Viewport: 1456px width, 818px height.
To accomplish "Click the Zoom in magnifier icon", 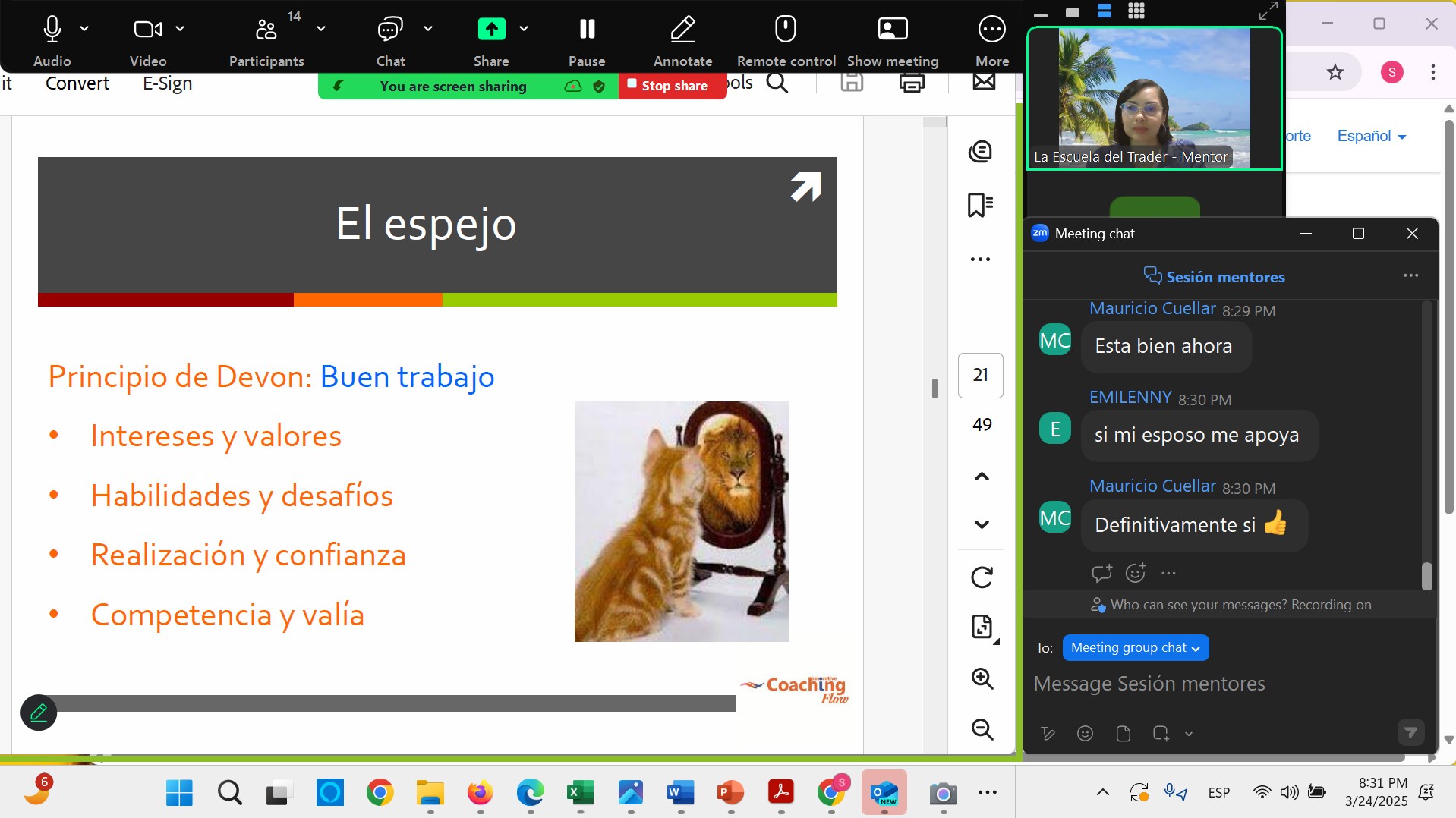I will (x=982, y=678).
